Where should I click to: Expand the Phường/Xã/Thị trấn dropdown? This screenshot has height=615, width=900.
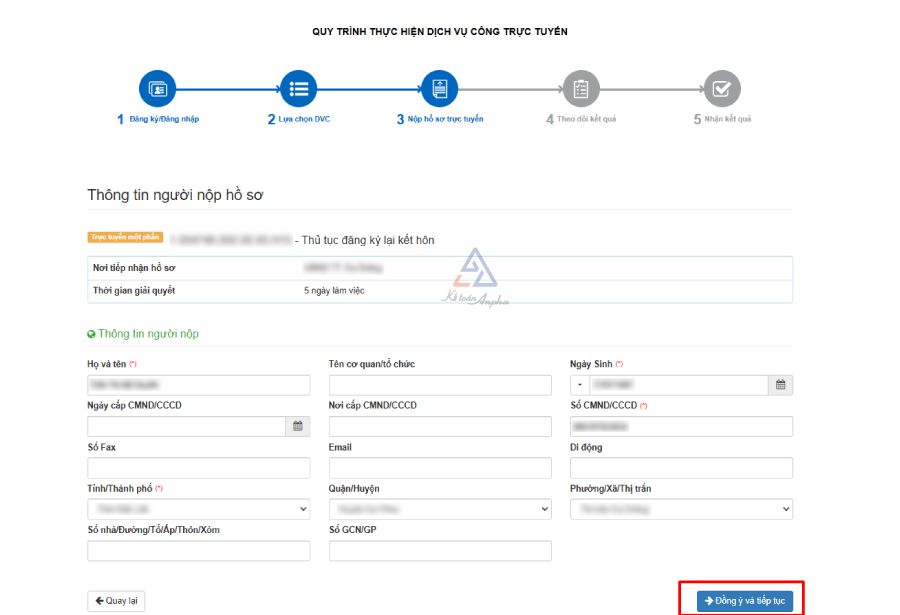coord(681,510)
